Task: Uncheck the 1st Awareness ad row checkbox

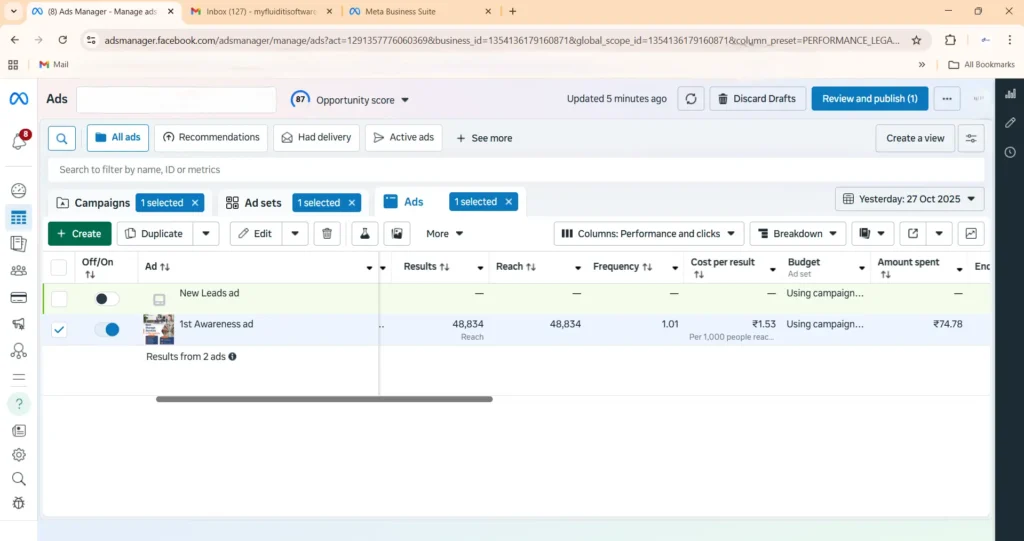Action: (x=59, y=330)
